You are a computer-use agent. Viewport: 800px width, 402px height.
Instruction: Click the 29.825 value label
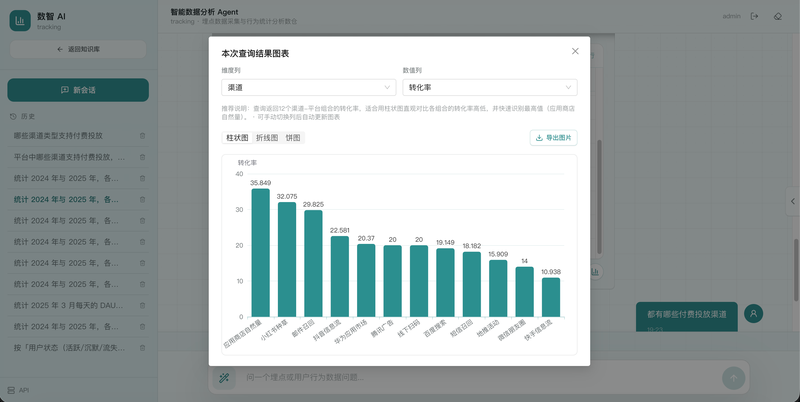[313, 205]
